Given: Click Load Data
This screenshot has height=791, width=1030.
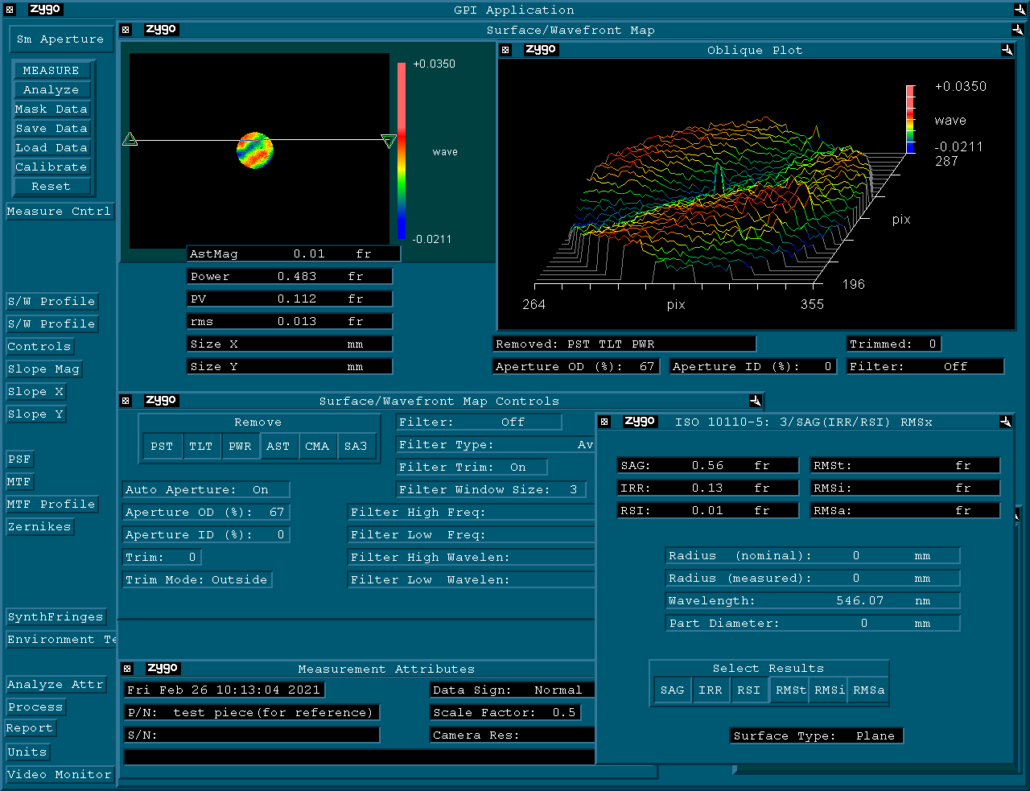Looking at the screenshot, I should pos(51,147).
